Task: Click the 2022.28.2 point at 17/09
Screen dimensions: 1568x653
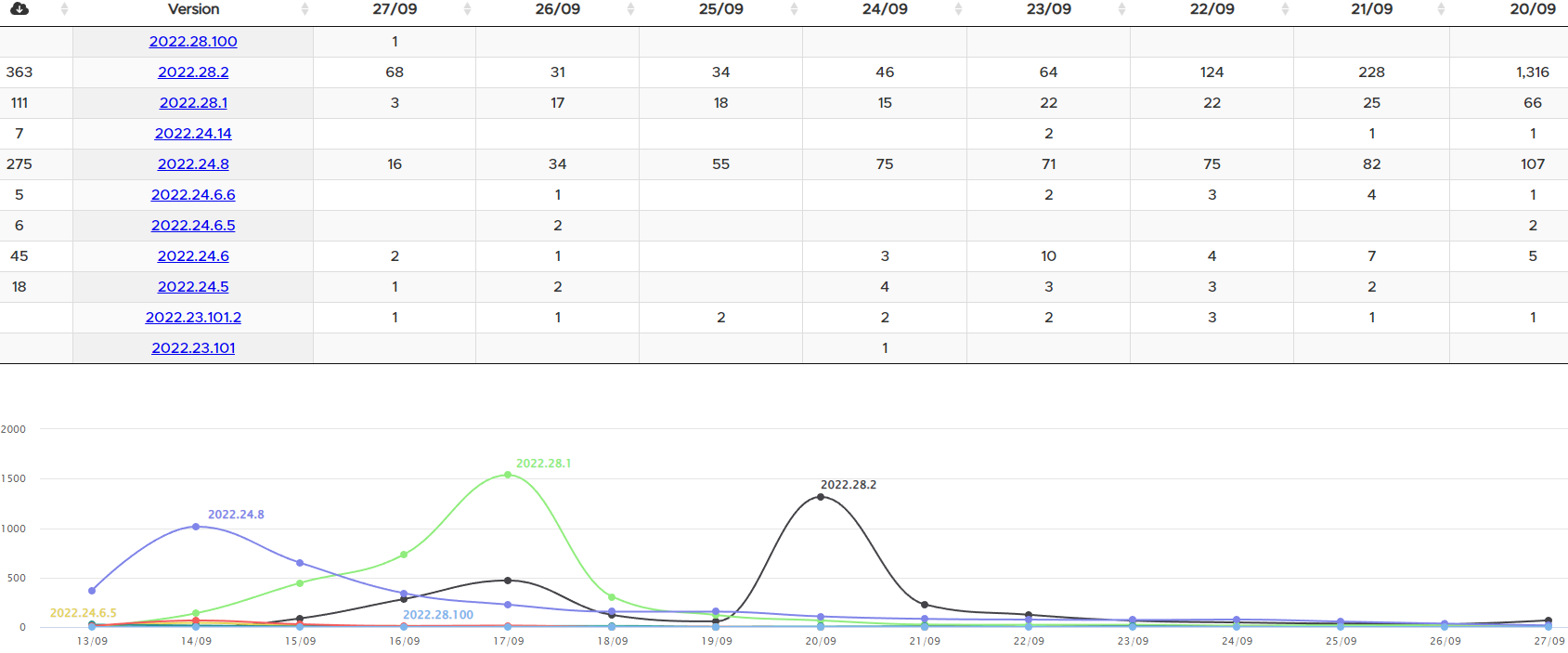Action: [508, 581]
